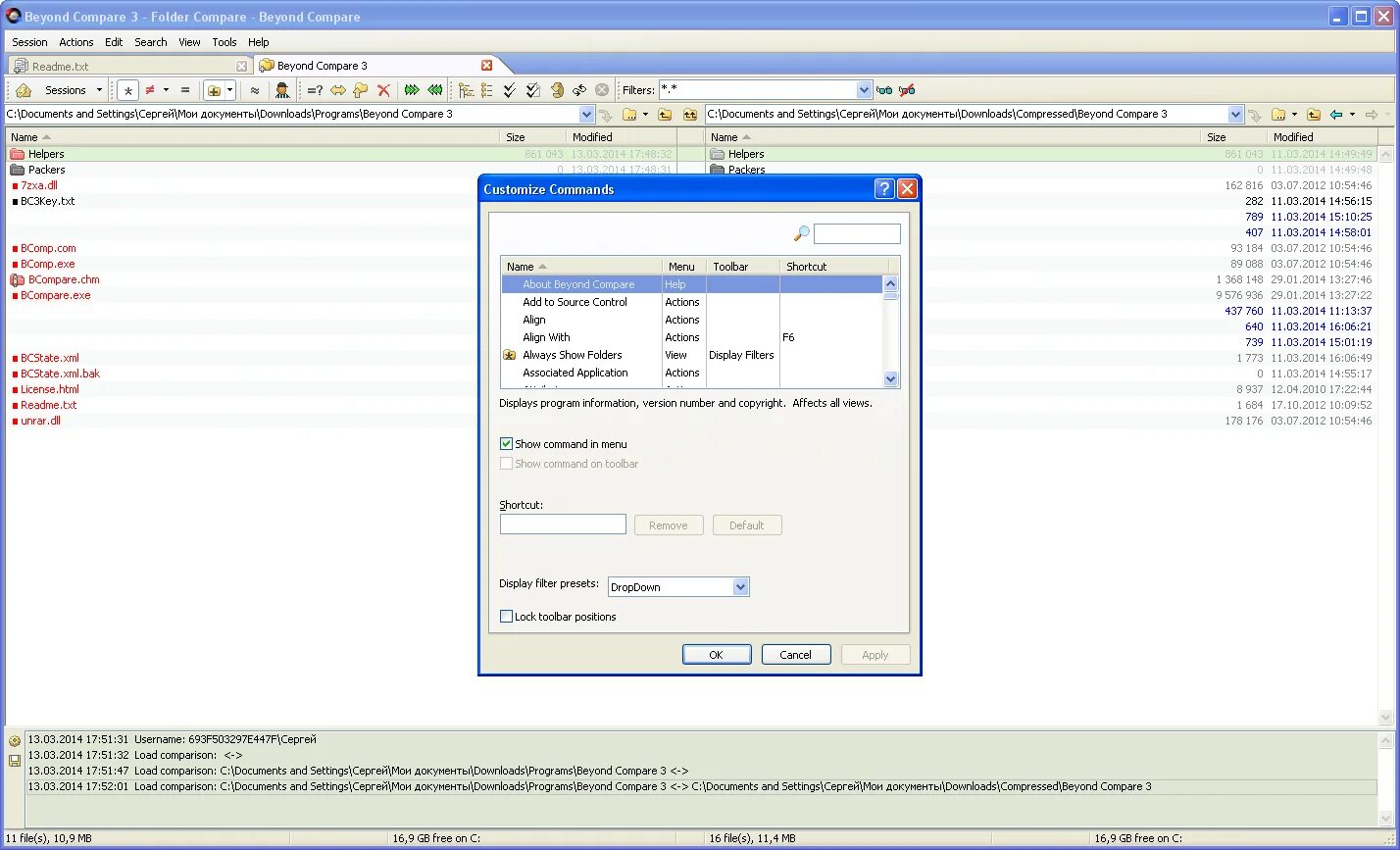Open the Filters combo box dropdown
1400x850 pixels.
(864, 90)
